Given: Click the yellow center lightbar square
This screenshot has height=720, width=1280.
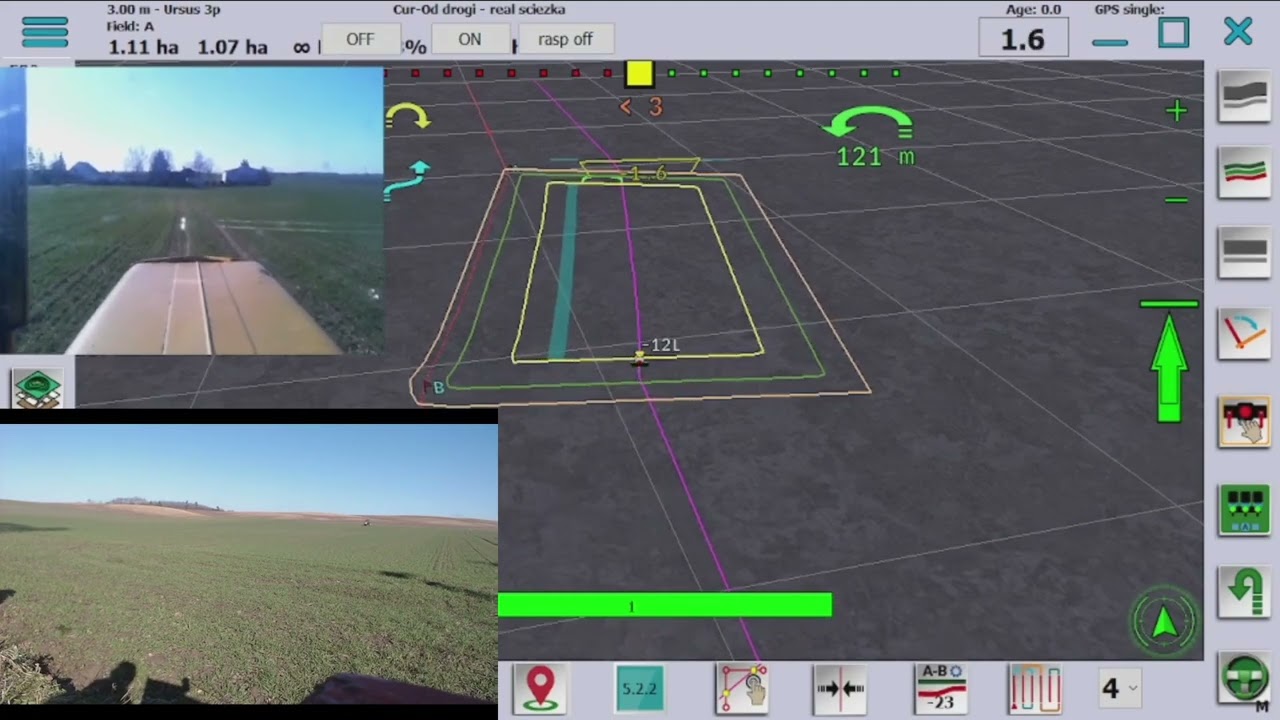Looking at the screenshot, I should 639,74.
